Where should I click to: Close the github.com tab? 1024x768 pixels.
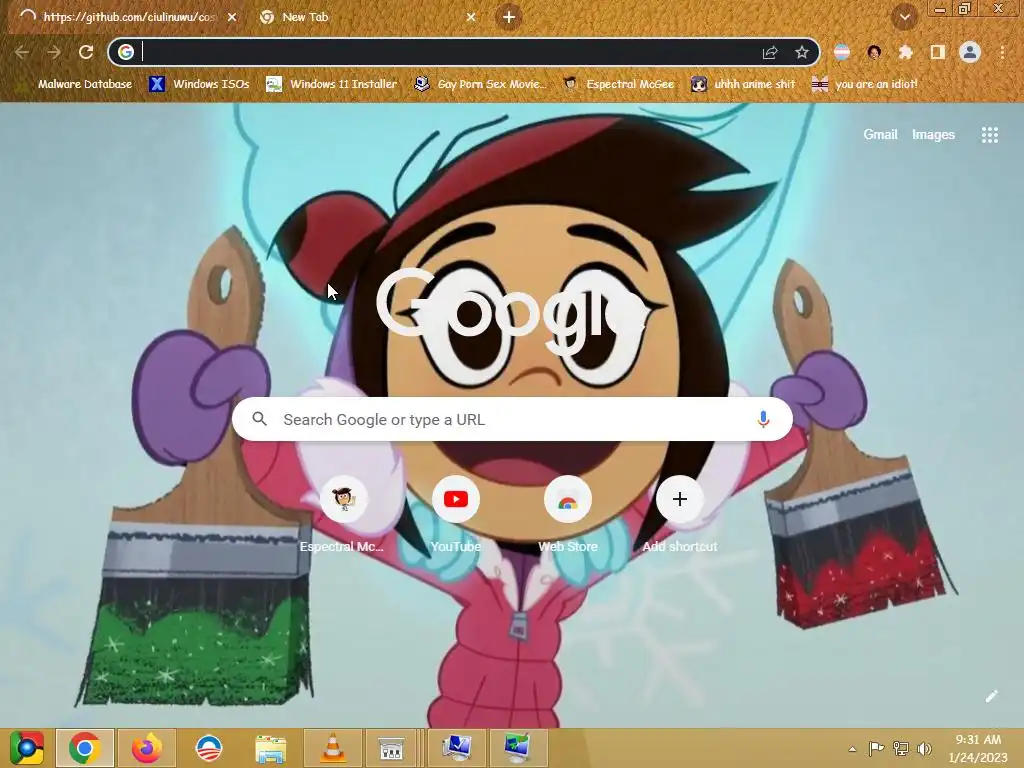(x=232, y=18)
